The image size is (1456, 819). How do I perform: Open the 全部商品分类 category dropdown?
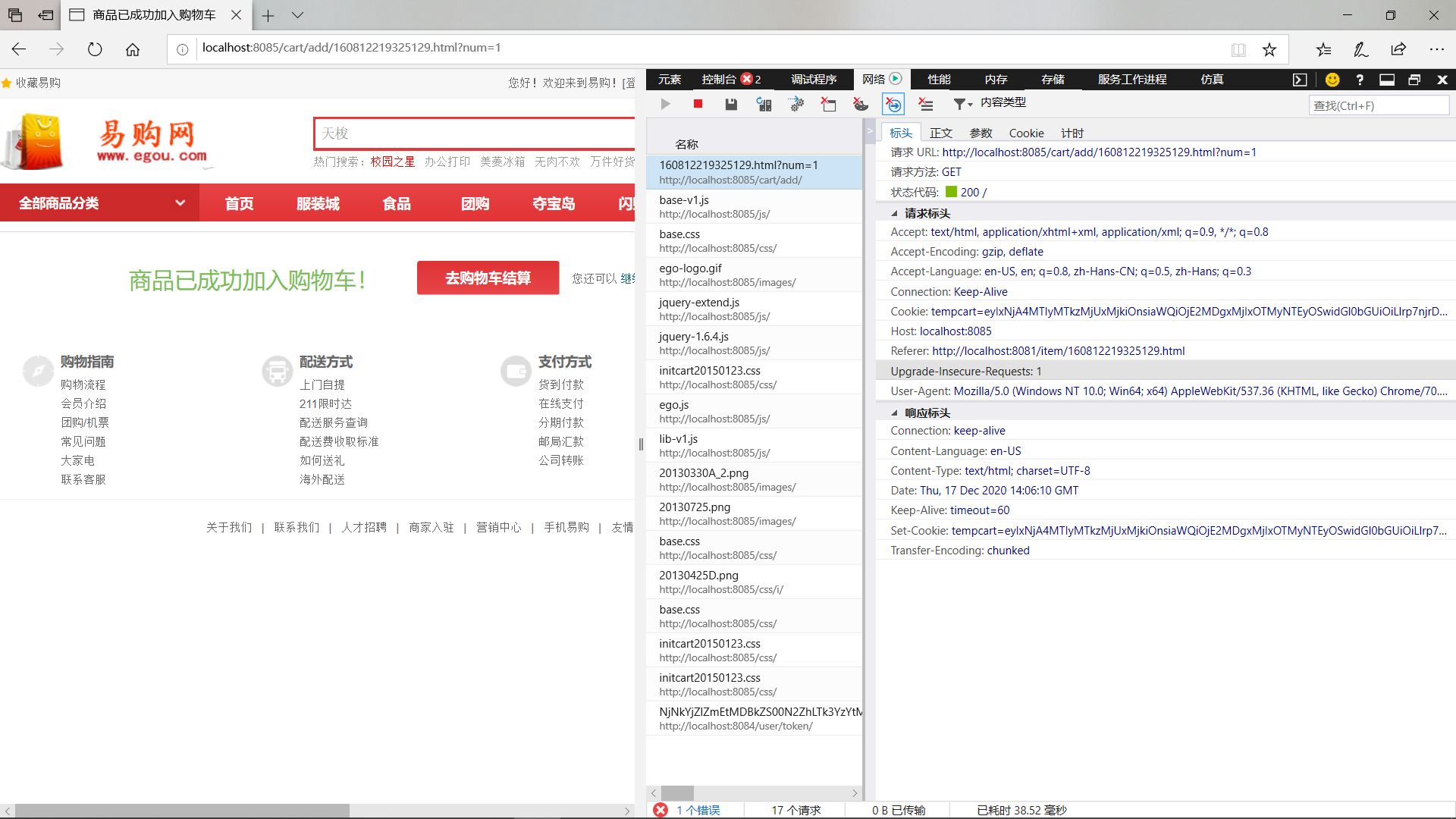(99, 203)
